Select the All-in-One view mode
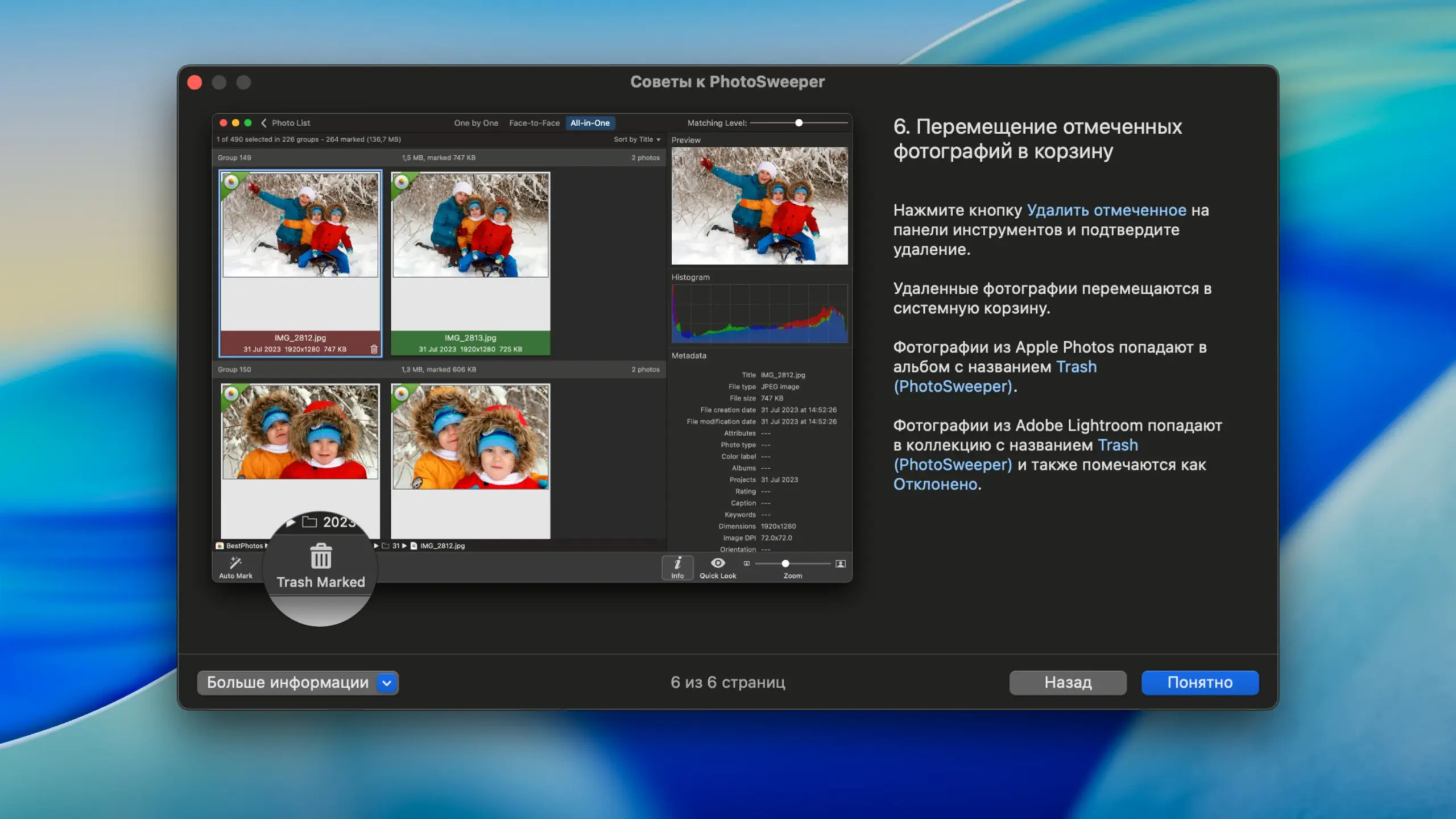The height and width of the screenshot is (819, 1456). point(590,123)
